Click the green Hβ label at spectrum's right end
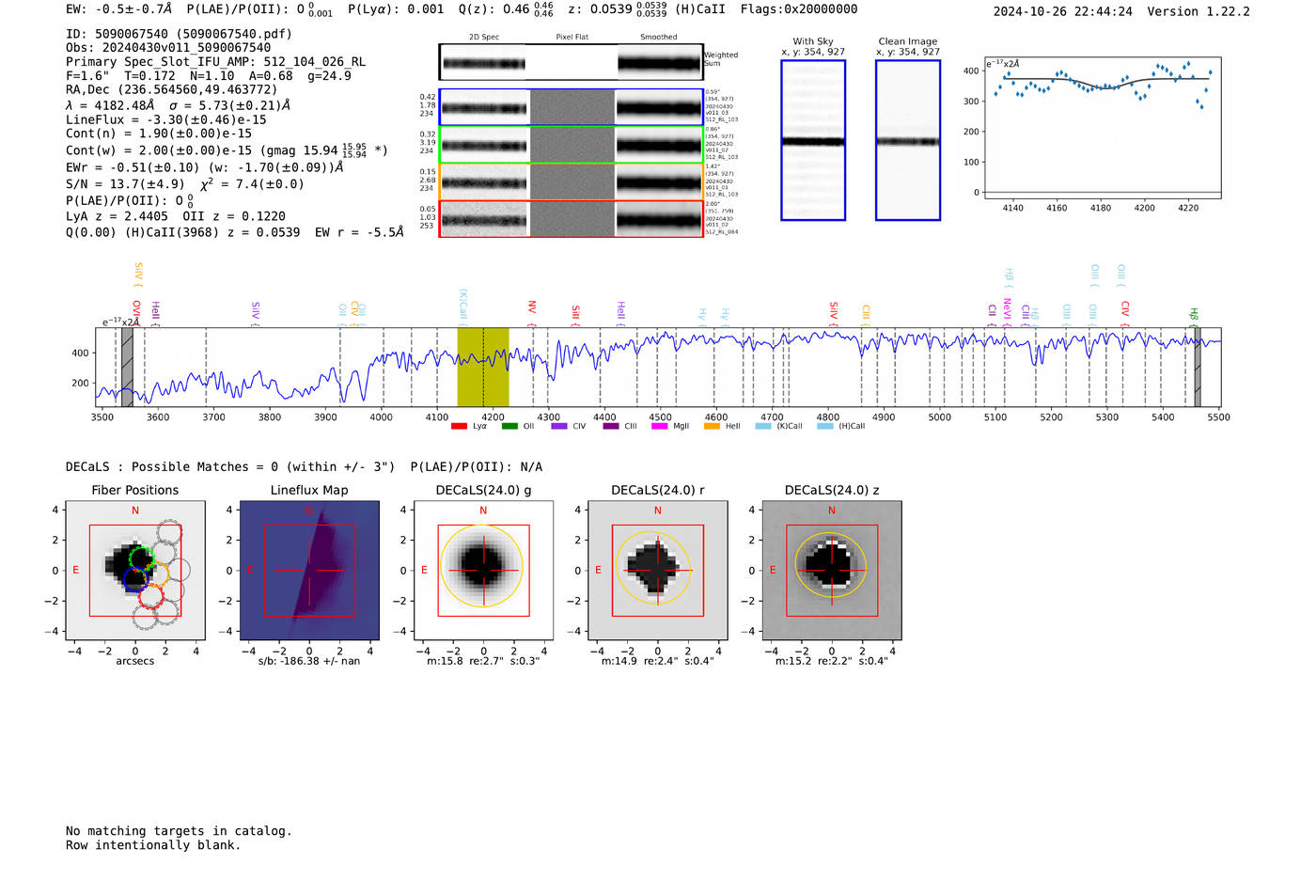This screenshot has height=896, width=1316. tap(1194, 313)
